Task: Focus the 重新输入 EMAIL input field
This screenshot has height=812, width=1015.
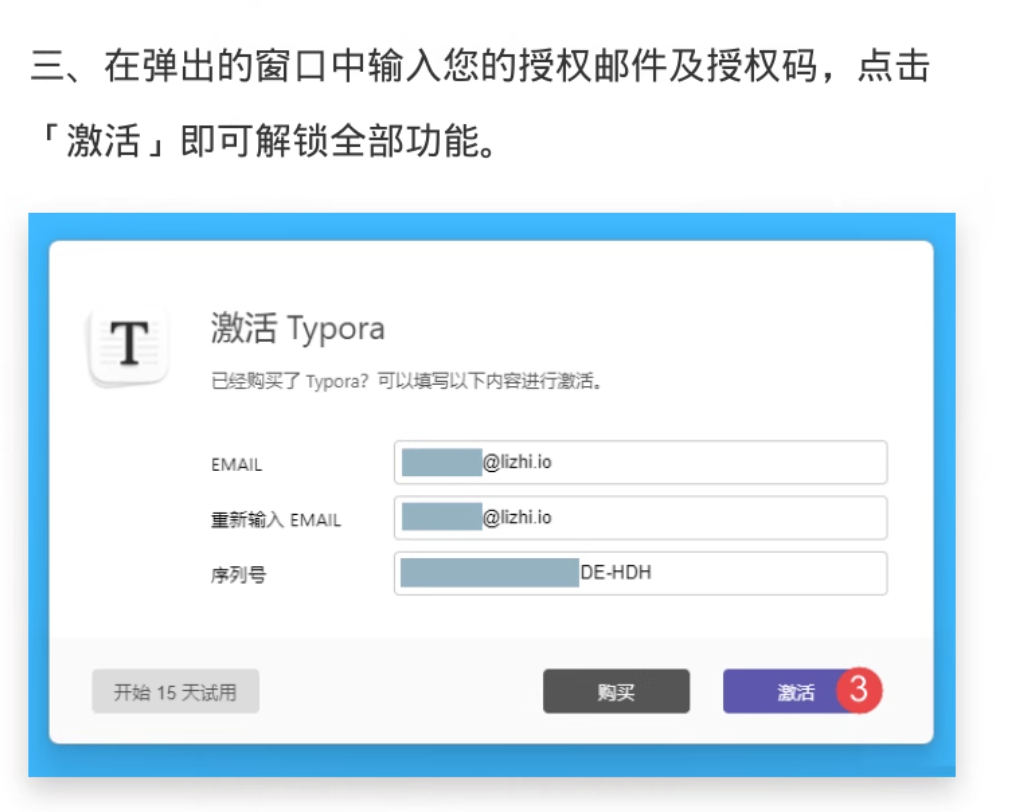Action: tap(640, 518)
